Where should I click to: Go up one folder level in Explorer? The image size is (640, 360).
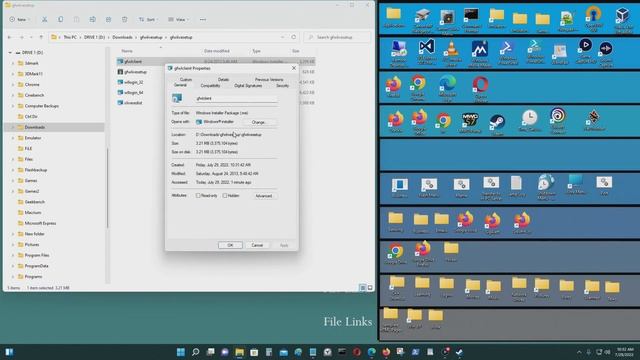[x=41, y=37]
